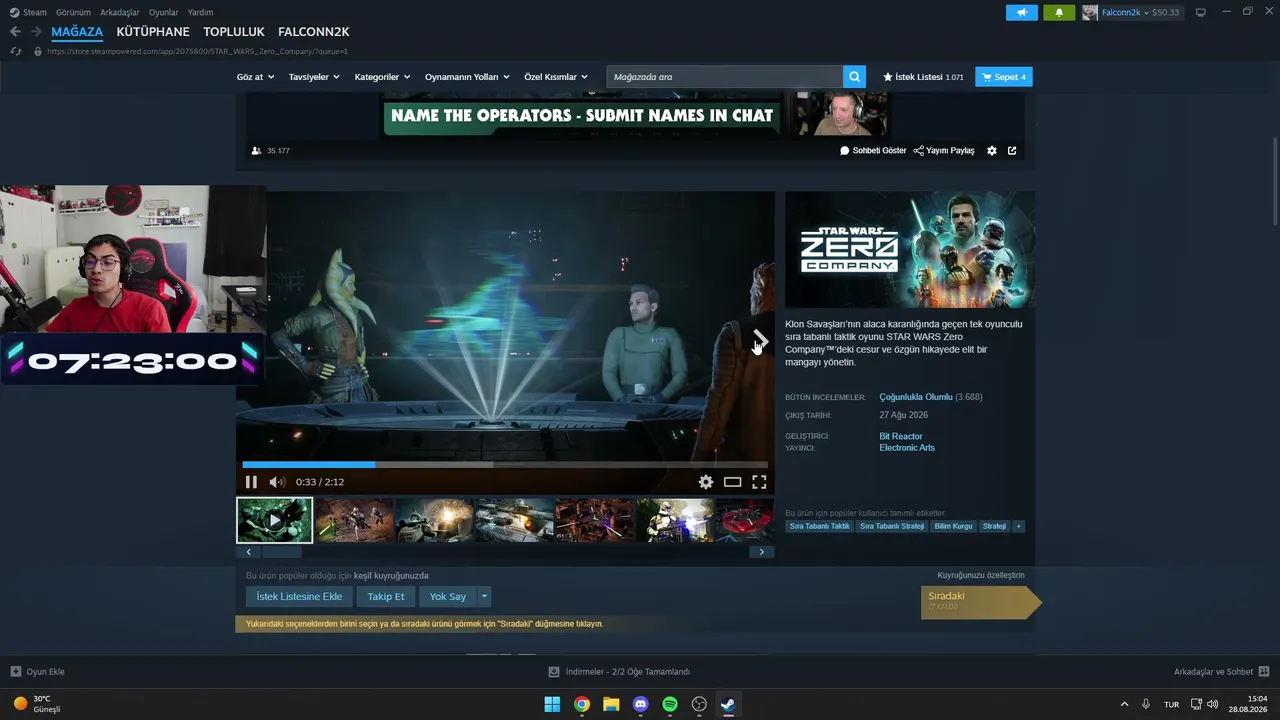Click the search magnifier button
Screen dimensions: 1280x720
pyautogui.click(x=854, y=77)
